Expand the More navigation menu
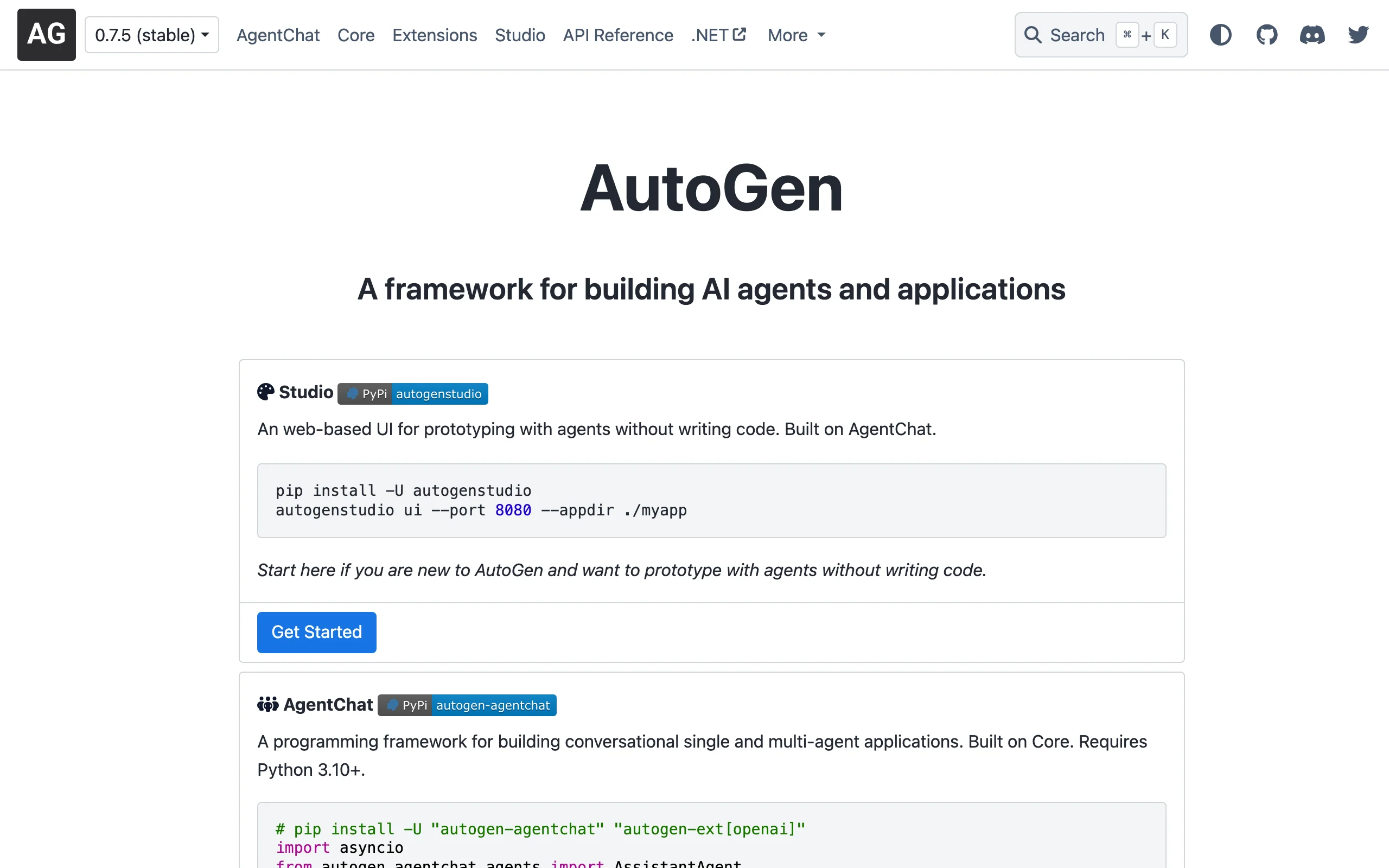Screen dimensions: 1389x868 coord(796,35)
